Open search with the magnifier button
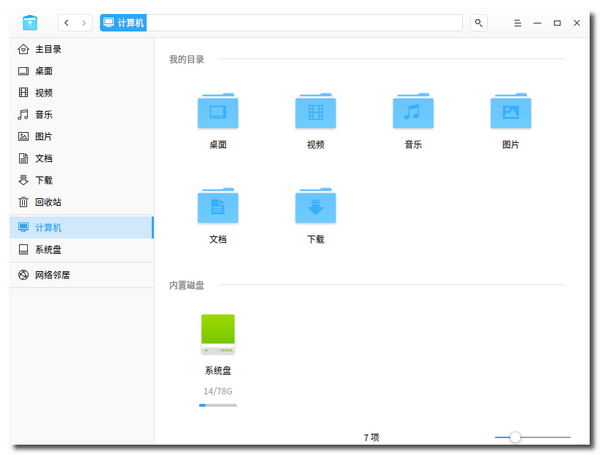Image resolution: width=600 pixels, height=455 pixels. 479,23
